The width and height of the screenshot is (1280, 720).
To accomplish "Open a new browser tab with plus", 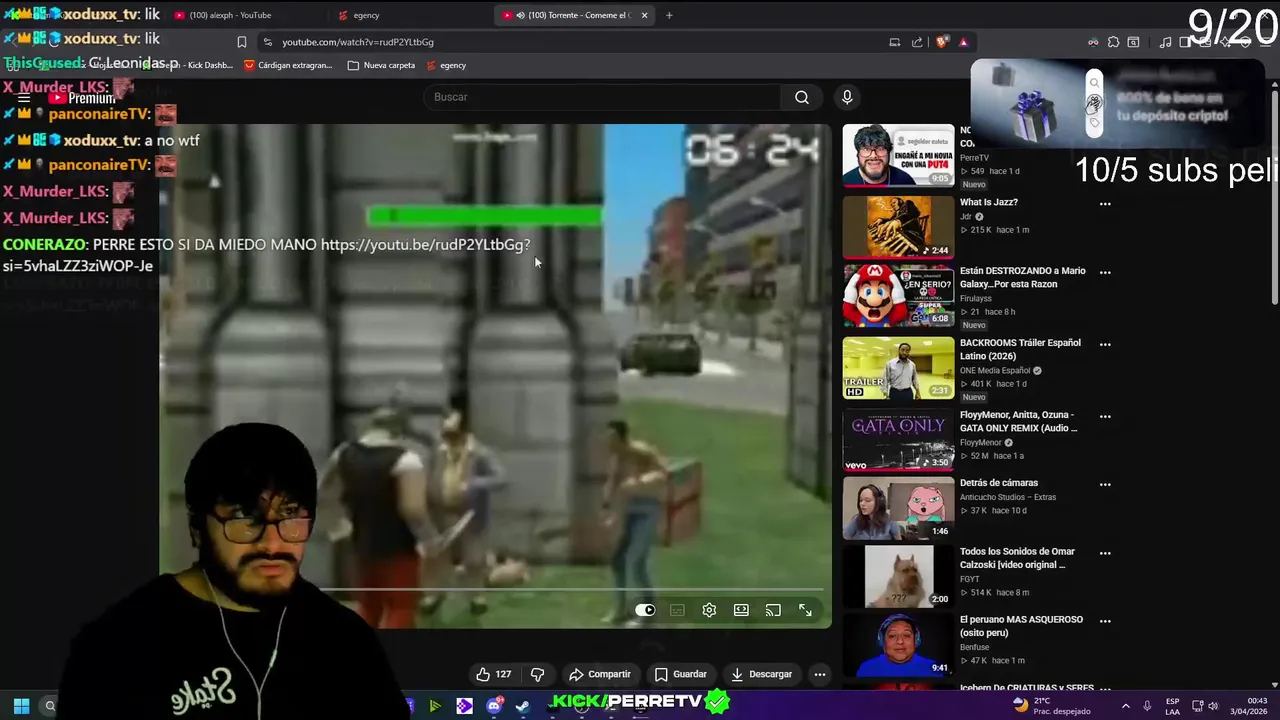I will pyautogui.click(x=669, y=15).
